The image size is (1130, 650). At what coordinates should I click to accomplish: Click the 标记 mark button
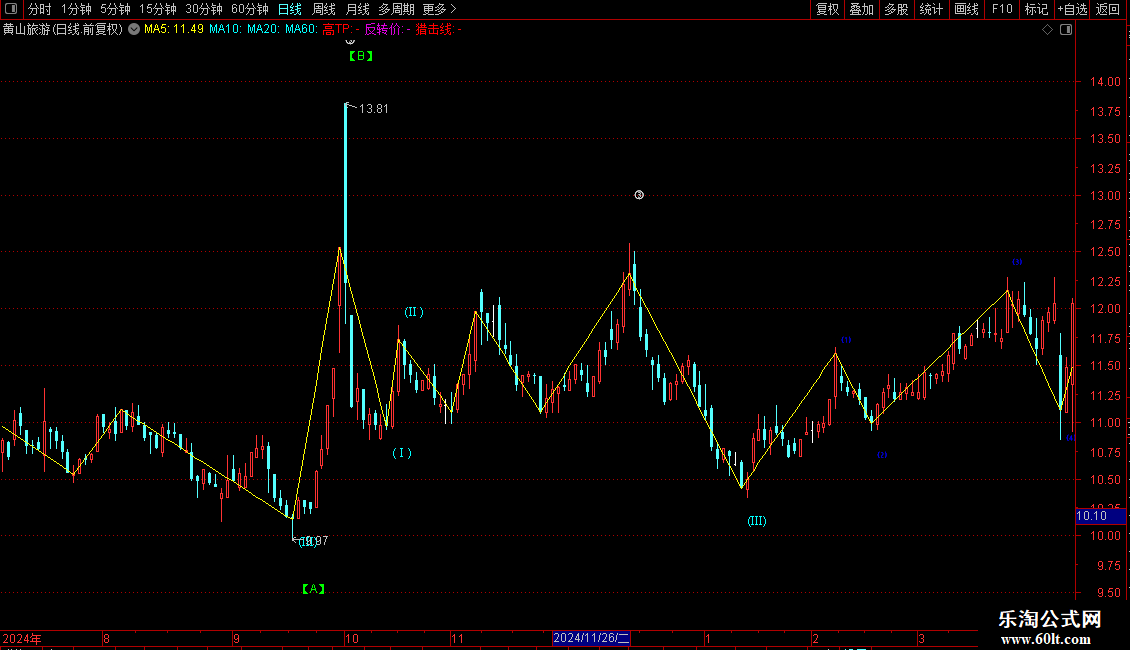pyautogui.click(x=1036, y=9)
